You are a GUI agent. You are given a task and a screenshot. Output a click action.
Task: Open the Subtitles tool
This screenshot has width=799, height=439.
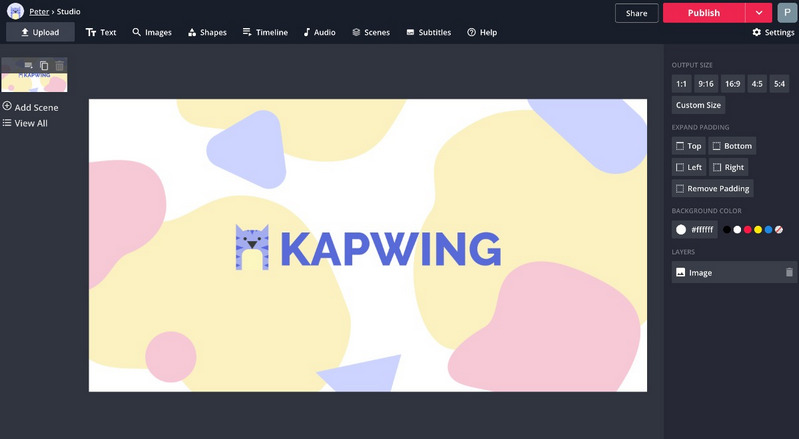[x=429, y=32]
